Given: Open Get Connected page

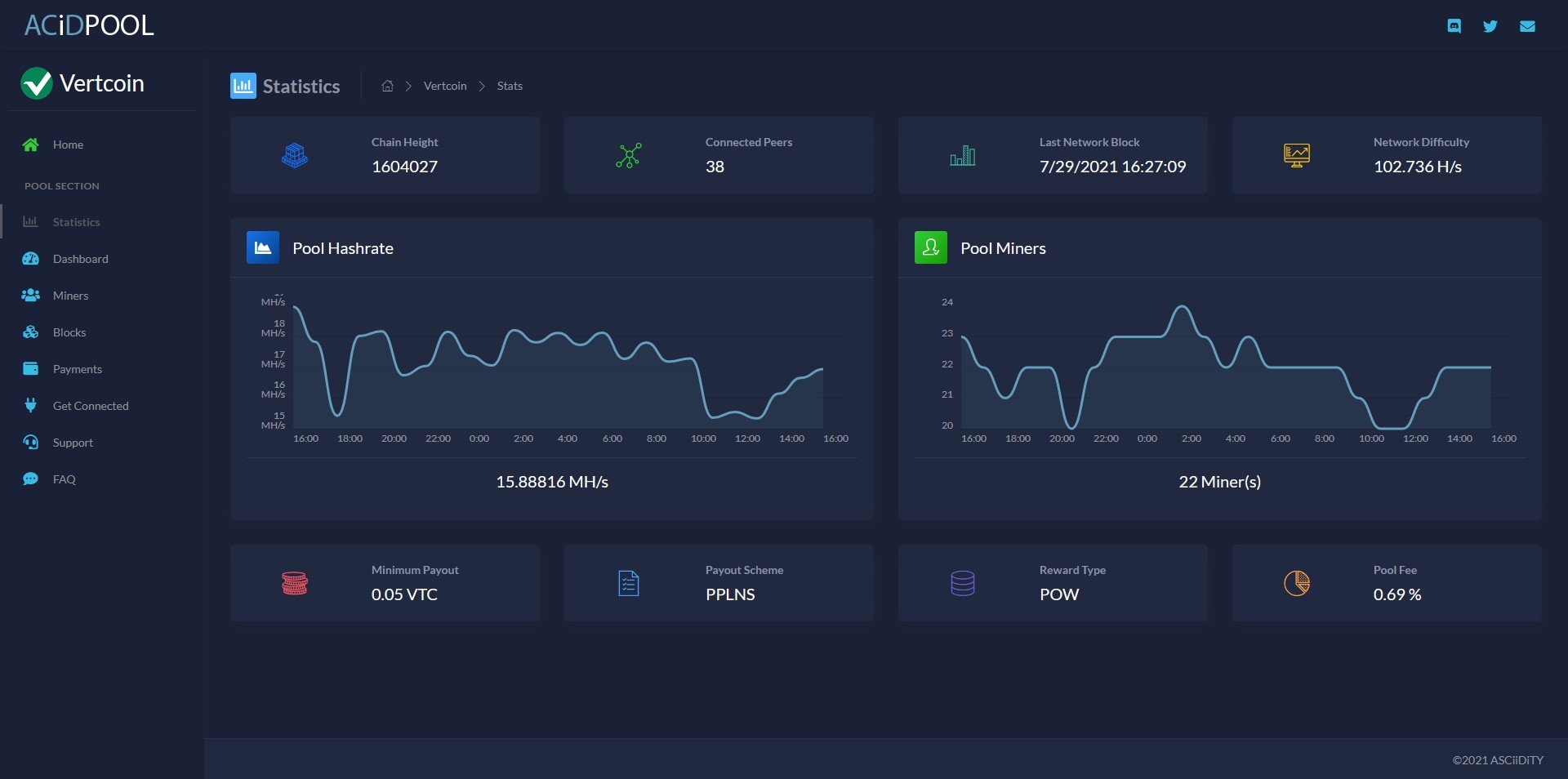Looking at the screenshot, I should point(91,406).
